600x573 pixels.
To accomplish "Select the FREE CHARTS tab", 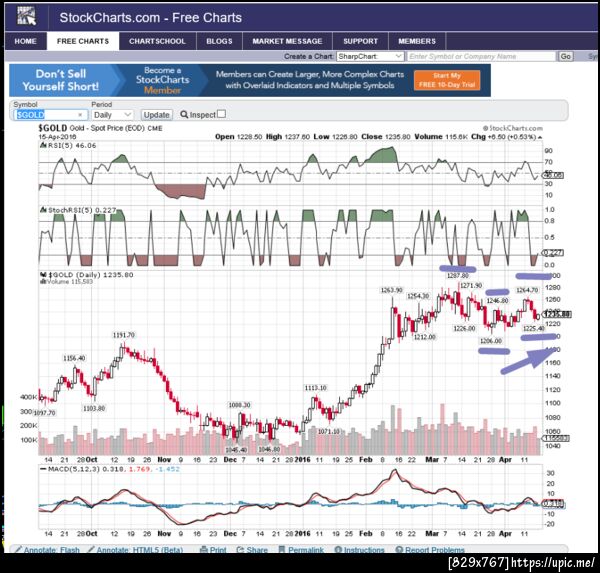I will tap(83, 41).
